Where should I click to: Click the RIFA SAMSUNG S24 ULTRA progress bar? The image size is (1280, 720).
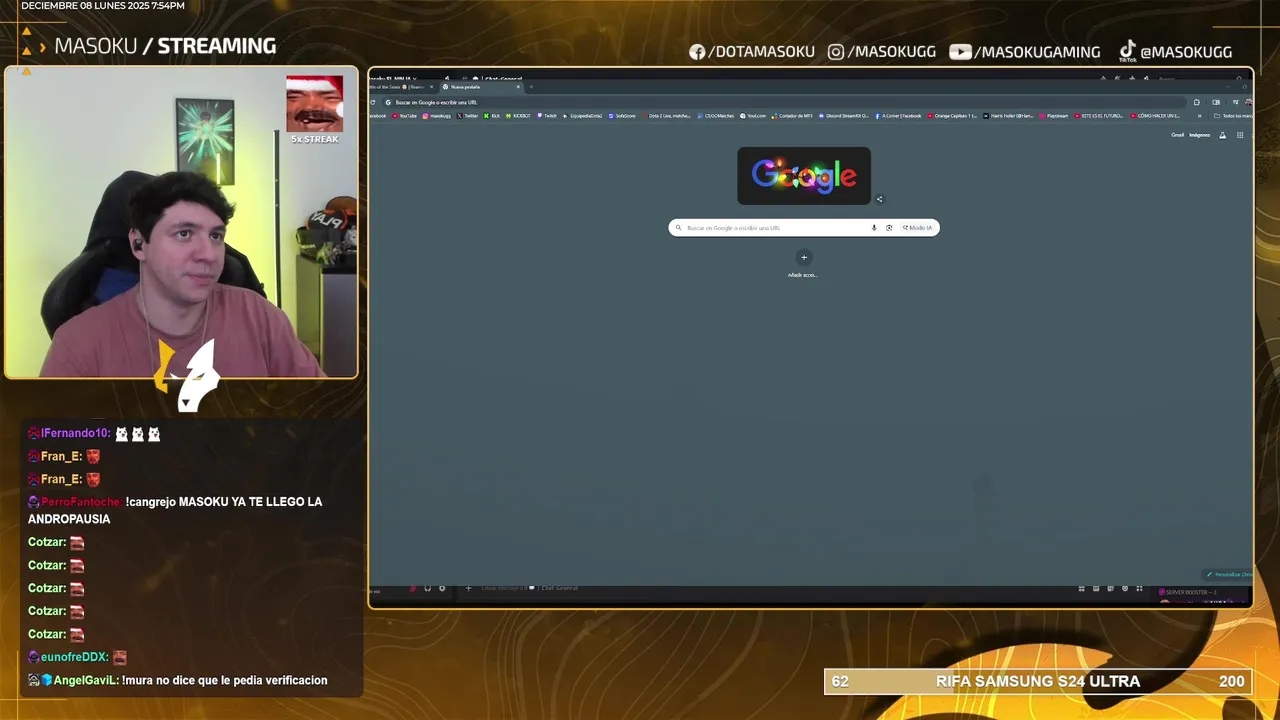pos(1038,682)
